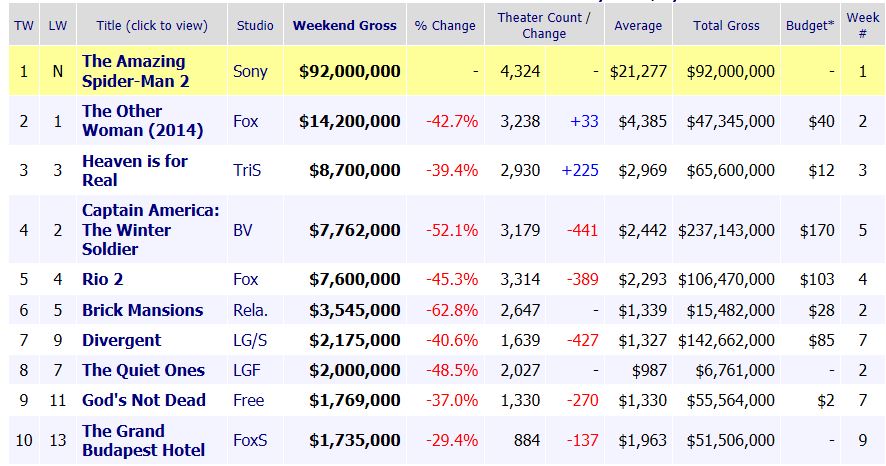
Task: Open the Sony studio link
Action: 250,71
